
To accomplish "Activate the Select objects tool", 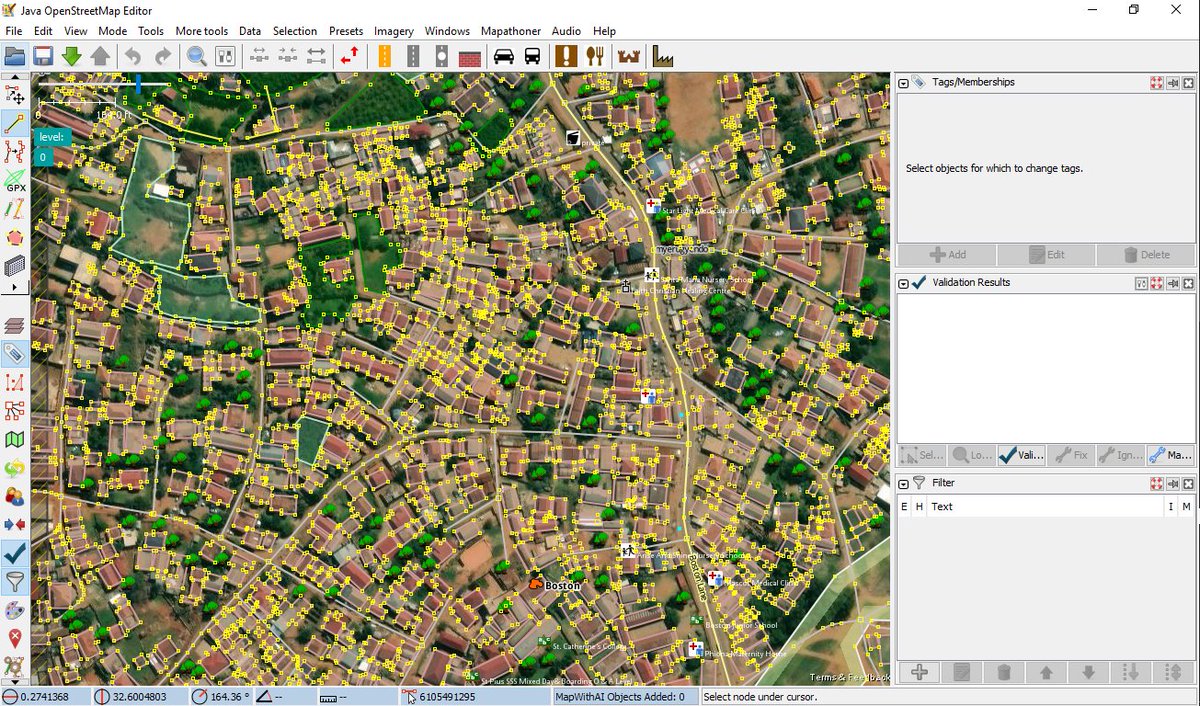I will [x=15, y=95].
